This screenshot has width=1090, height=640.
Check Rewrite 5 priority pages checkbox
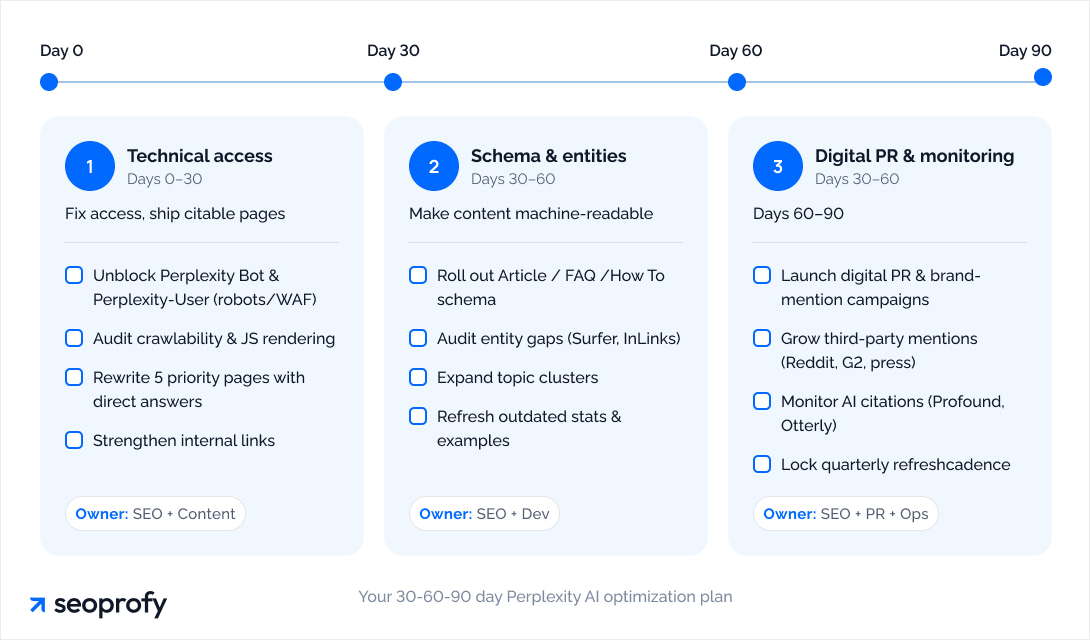74,377
